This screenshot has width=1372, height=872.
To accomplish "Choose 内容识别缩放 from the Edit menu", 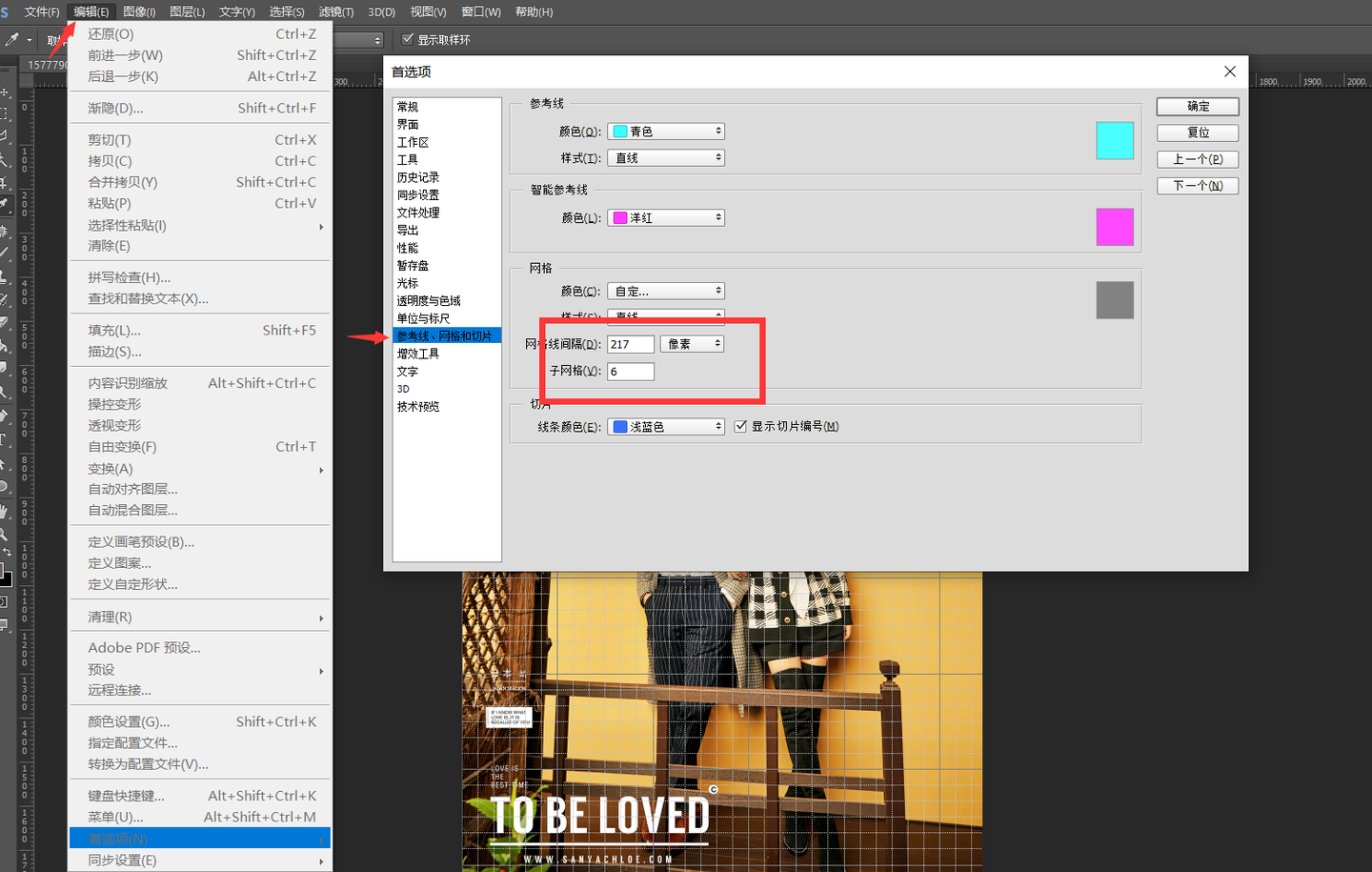I will pyautogui.click(x=200, y=383).
